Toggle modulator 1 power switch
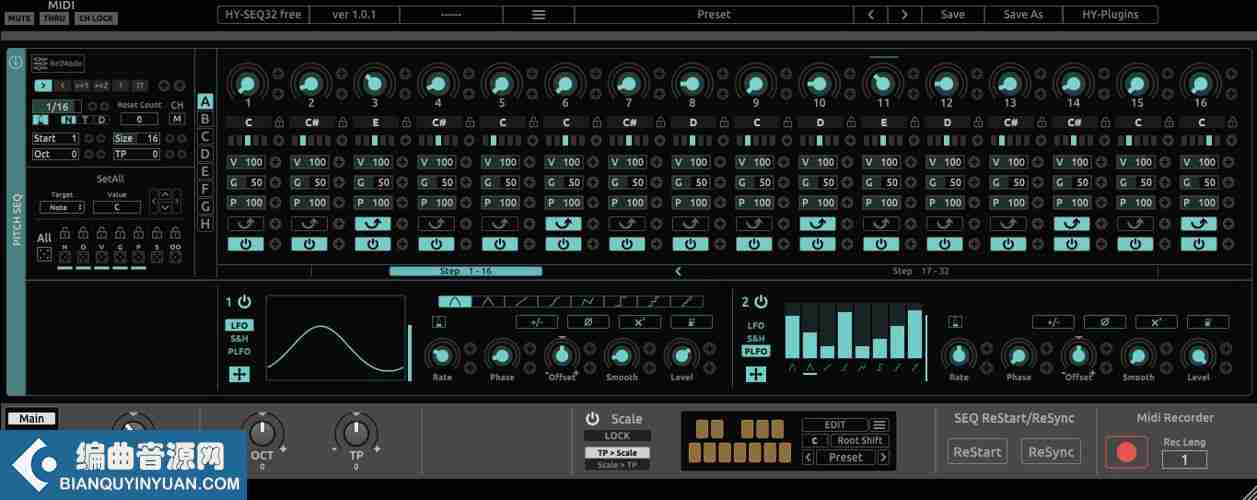Image resolution: width=1257 pixels, height=500 pixels. [244, 301]
